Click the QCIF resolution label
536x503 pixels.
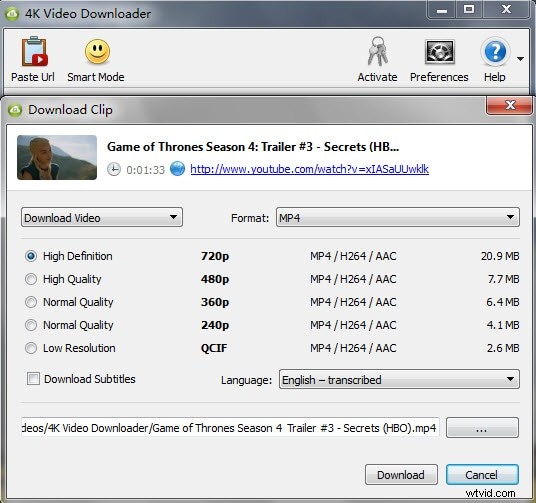[x=214, y=348]
